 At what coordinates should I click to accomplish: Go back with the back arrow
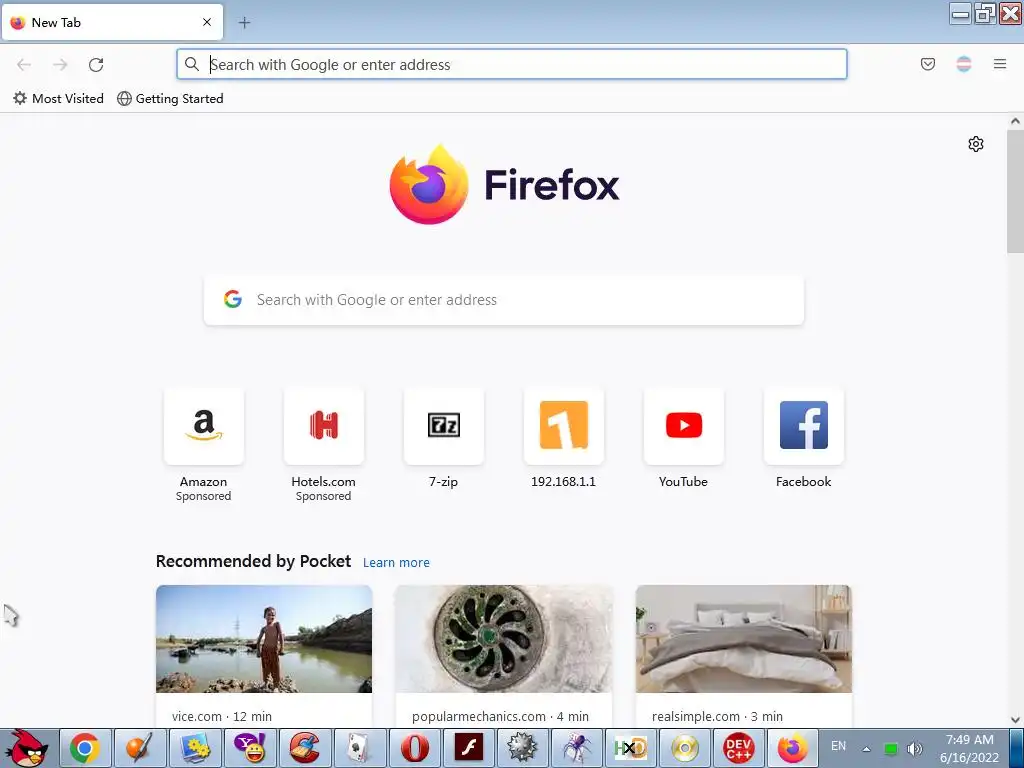24,64
